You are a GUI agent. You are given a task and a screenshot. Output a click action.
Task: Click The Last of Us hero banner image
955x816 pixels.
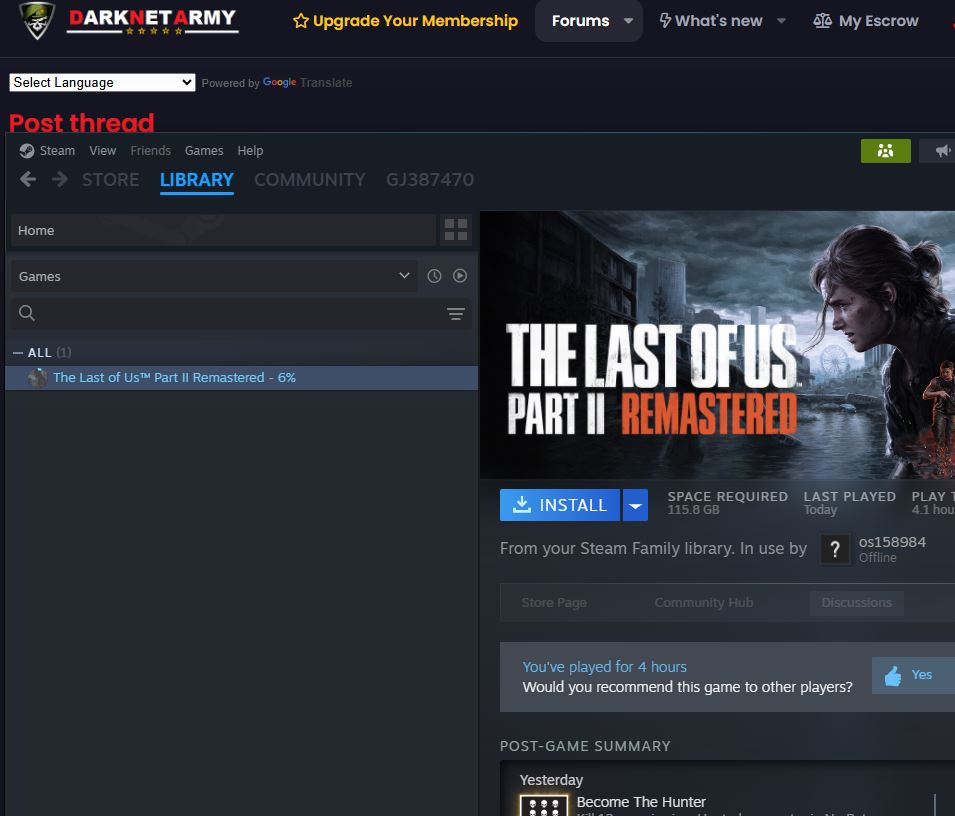(x=717, y=345)
